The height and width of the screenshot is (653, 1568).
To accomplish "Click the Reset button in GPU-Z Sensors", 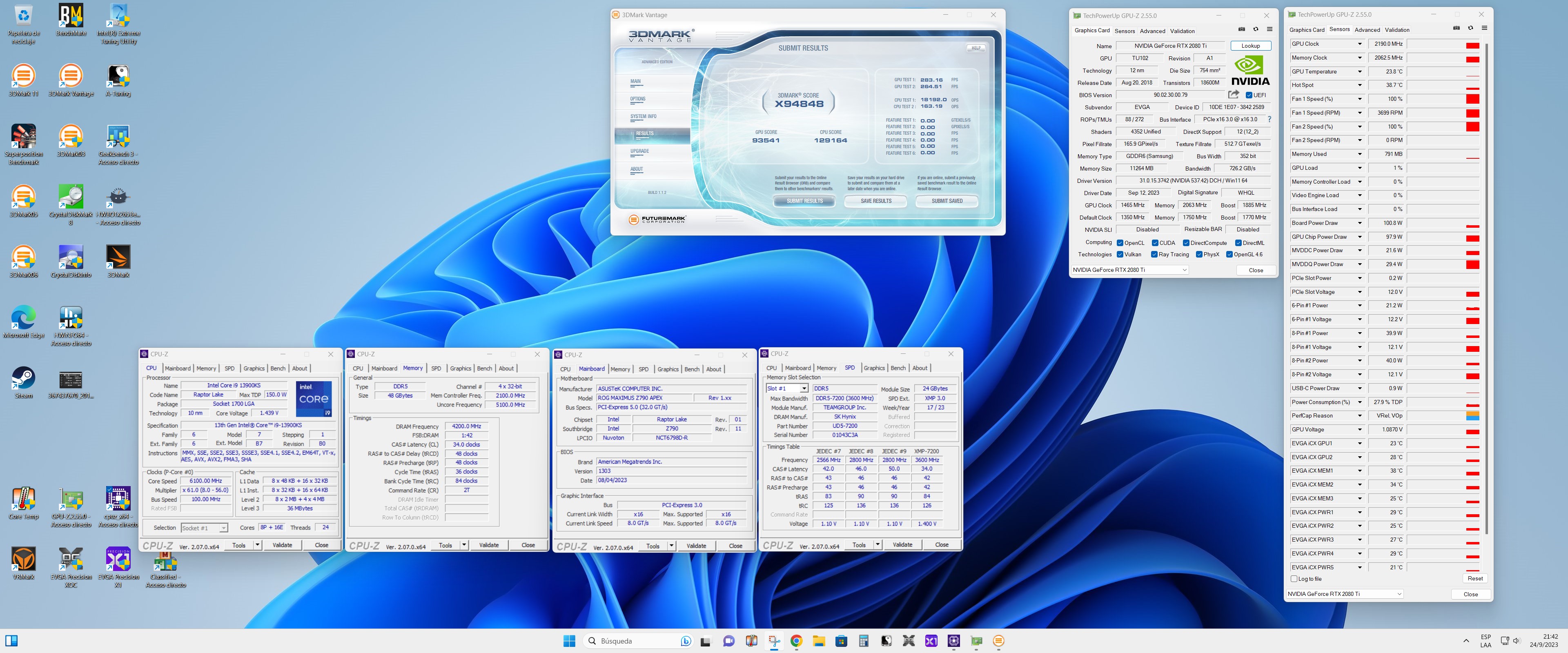I will point(1475,578).
